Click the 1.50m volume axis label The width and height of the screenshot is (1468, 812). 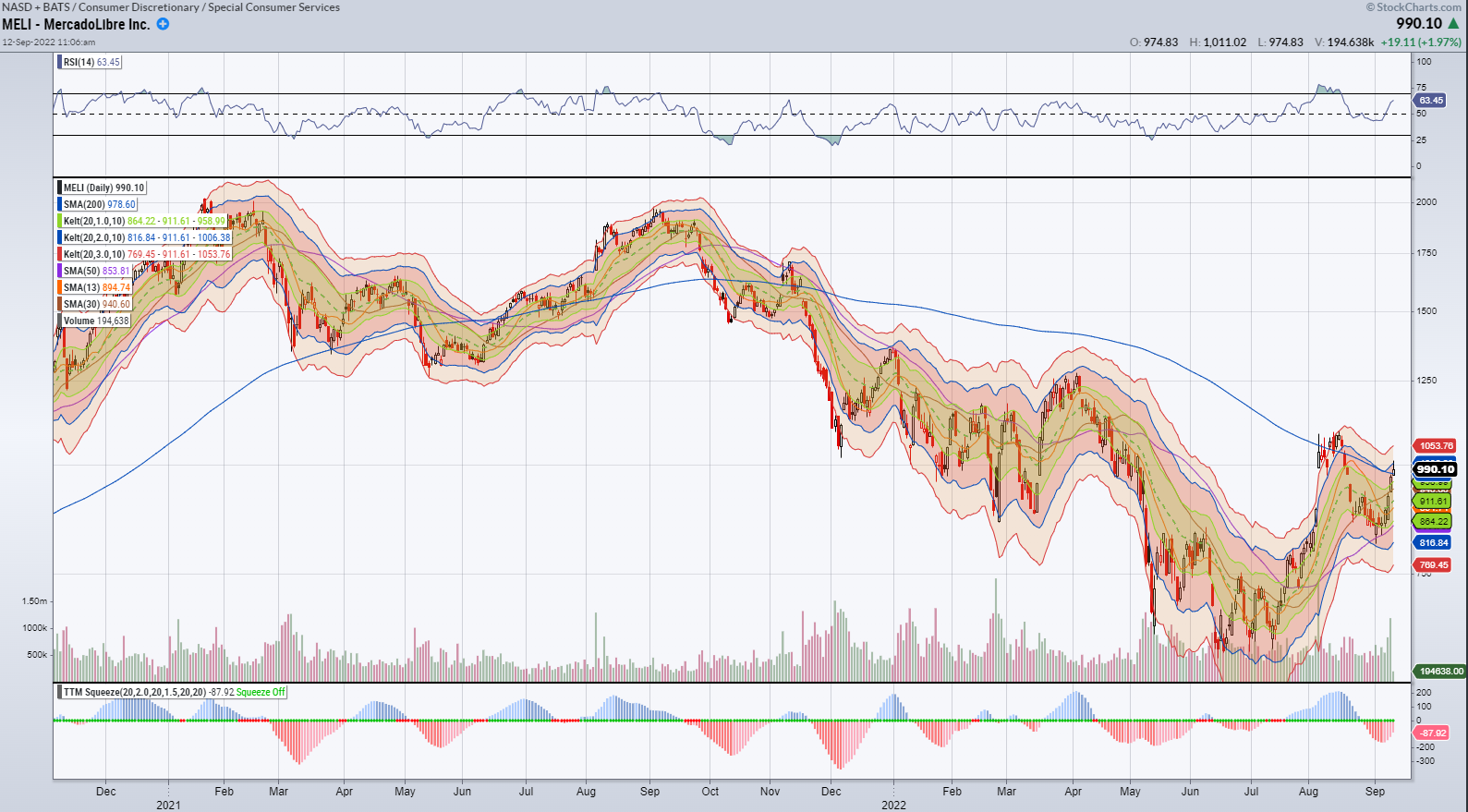point(34,600)
